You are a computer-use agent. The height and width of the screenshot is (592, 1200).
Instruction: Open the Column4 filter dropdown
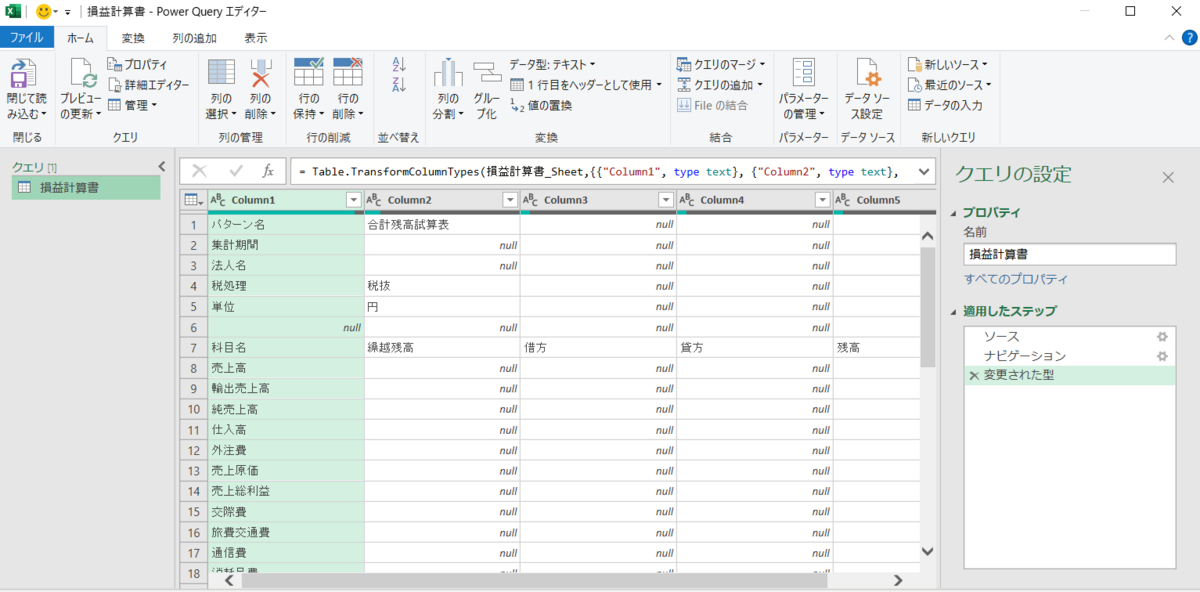(x=821, y=200)
